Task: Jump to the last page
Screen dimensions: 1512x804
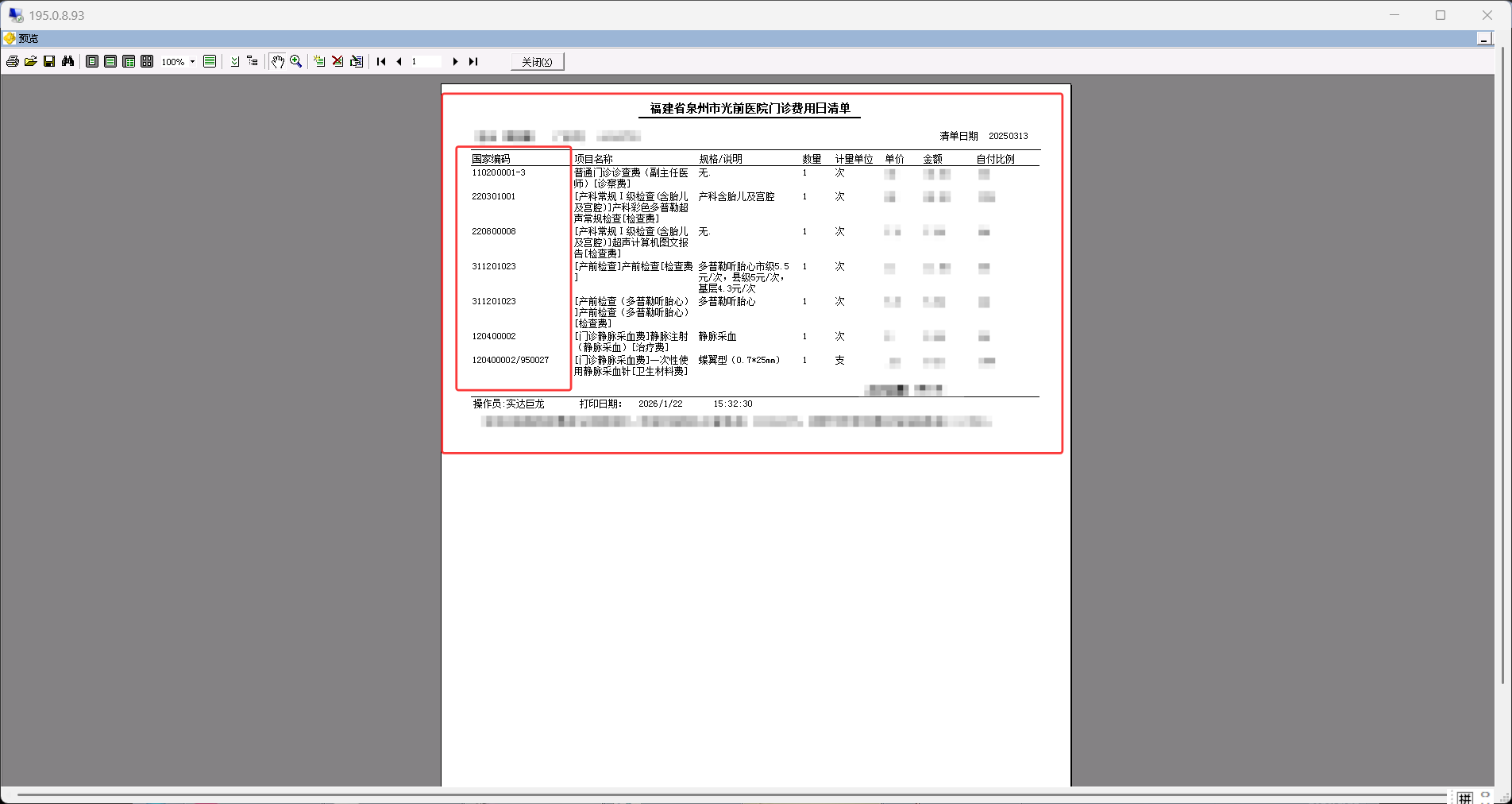Action: point(473,61)
